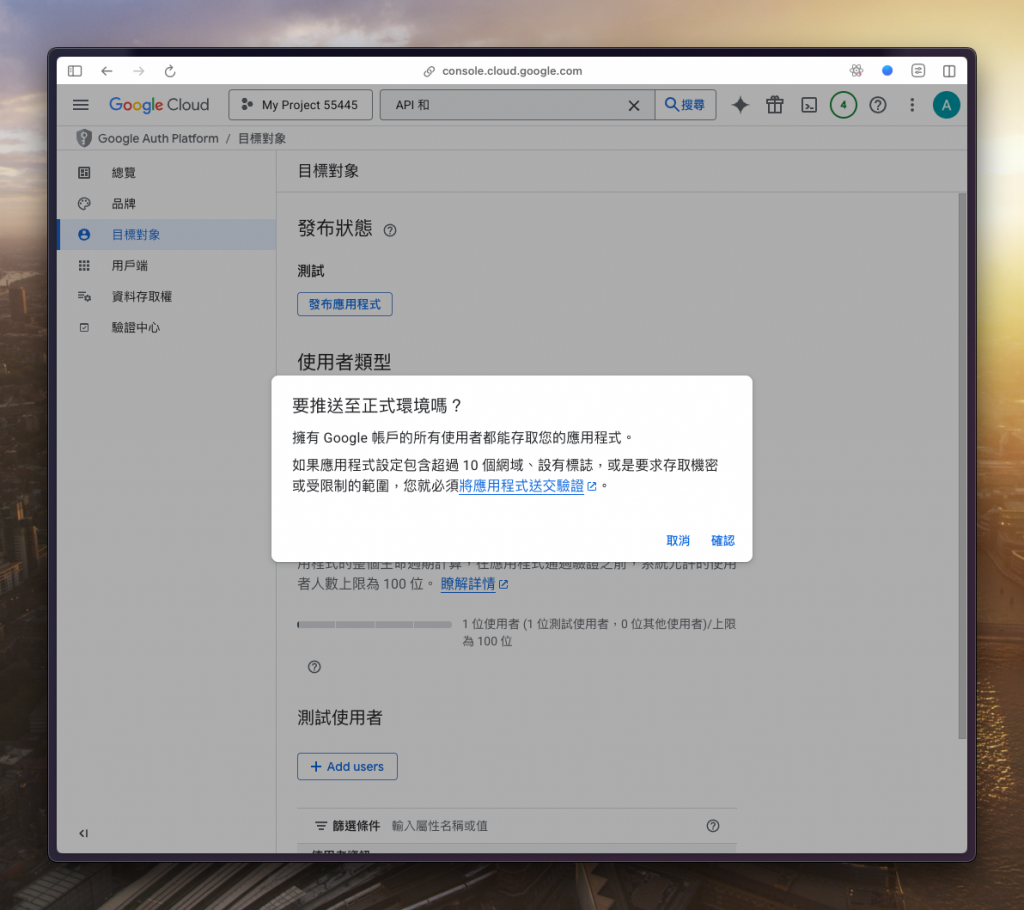
Task: Go forward with the browser forward arrow
Action: pos(138,71)
